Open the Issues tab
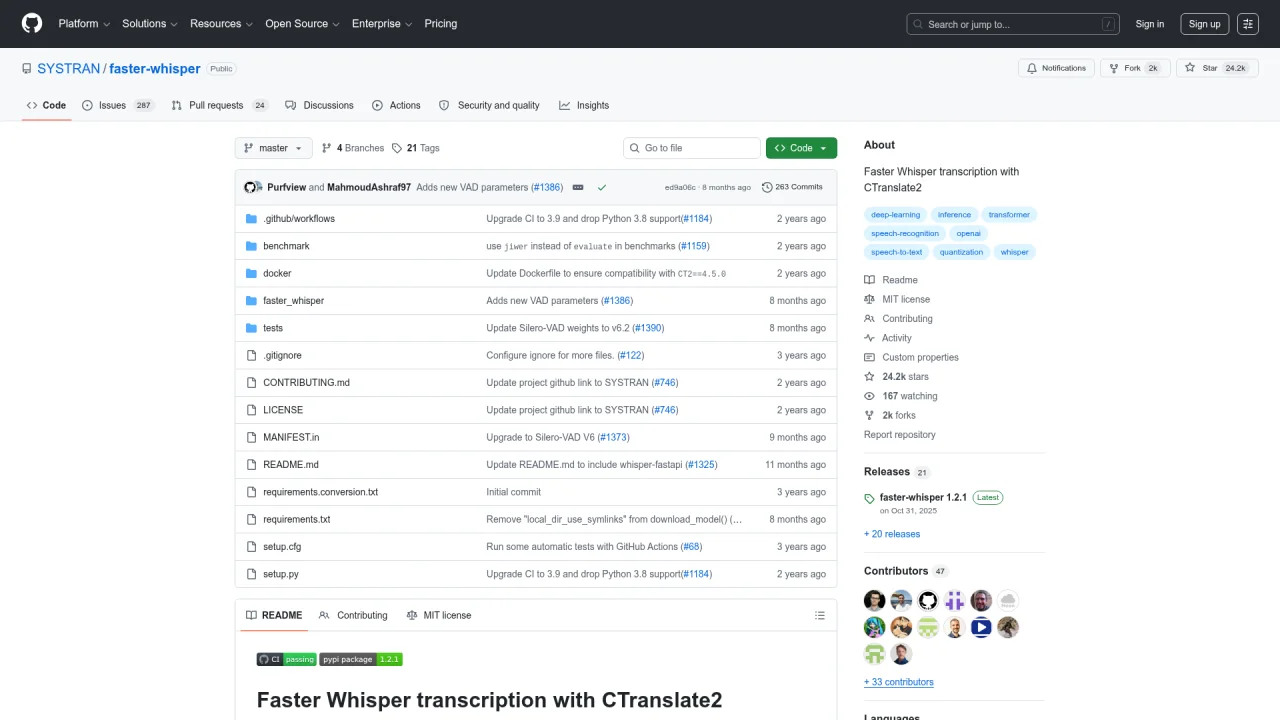Image resolution: width=1280 pixels, height=720 pixels. tap(118, 105)
